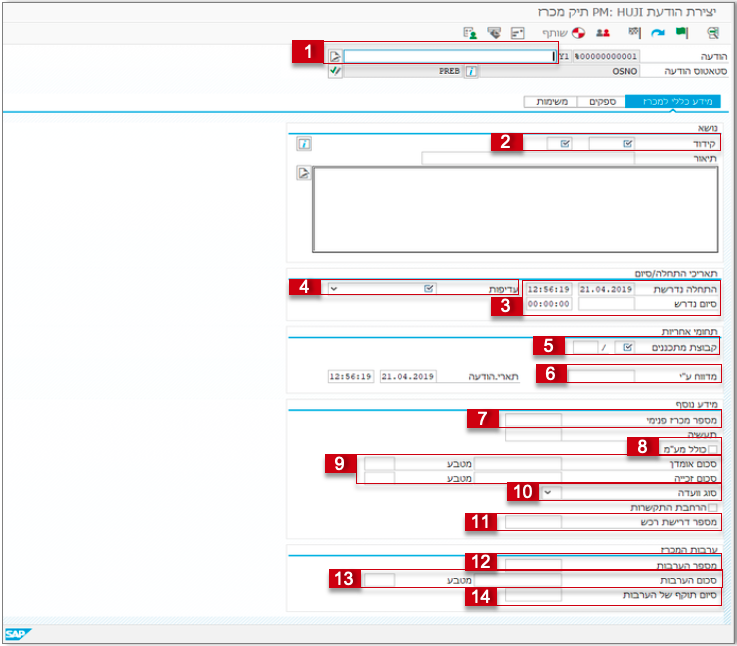Open the קבוצת מתכננים value selector

627,347
